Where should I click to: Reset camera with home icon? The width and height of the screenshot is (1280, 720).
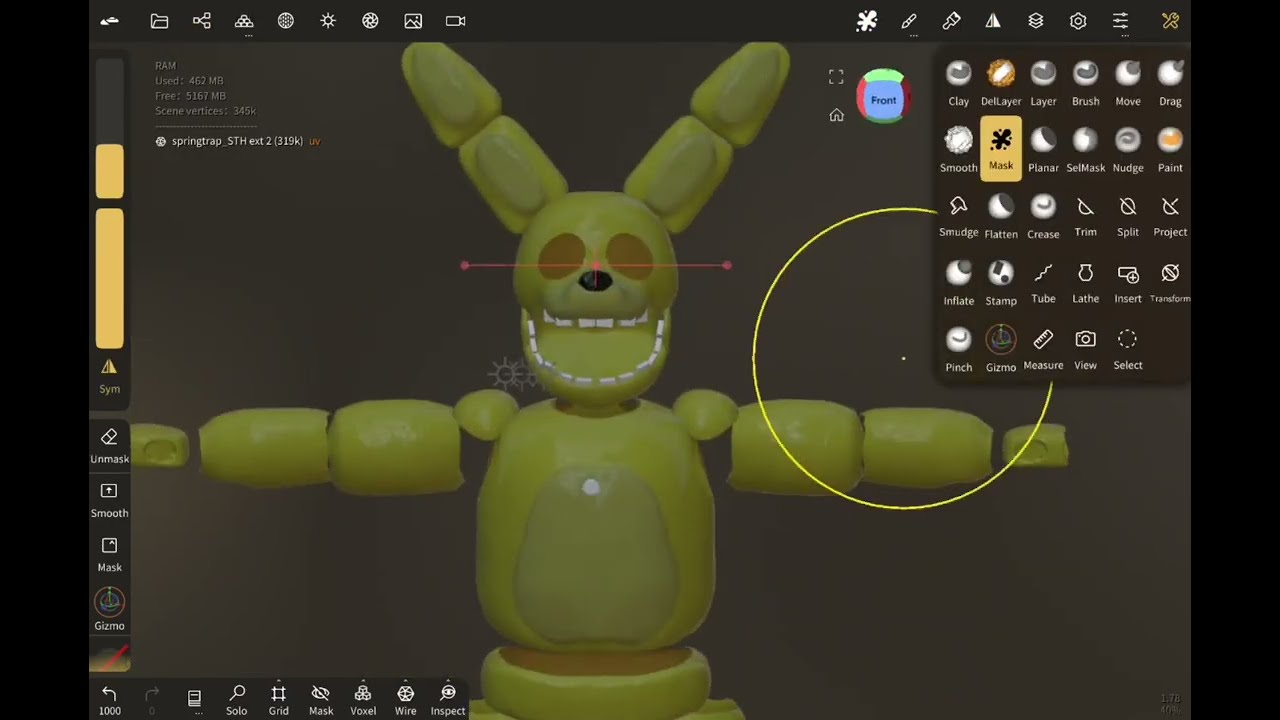tap(836, 115)
